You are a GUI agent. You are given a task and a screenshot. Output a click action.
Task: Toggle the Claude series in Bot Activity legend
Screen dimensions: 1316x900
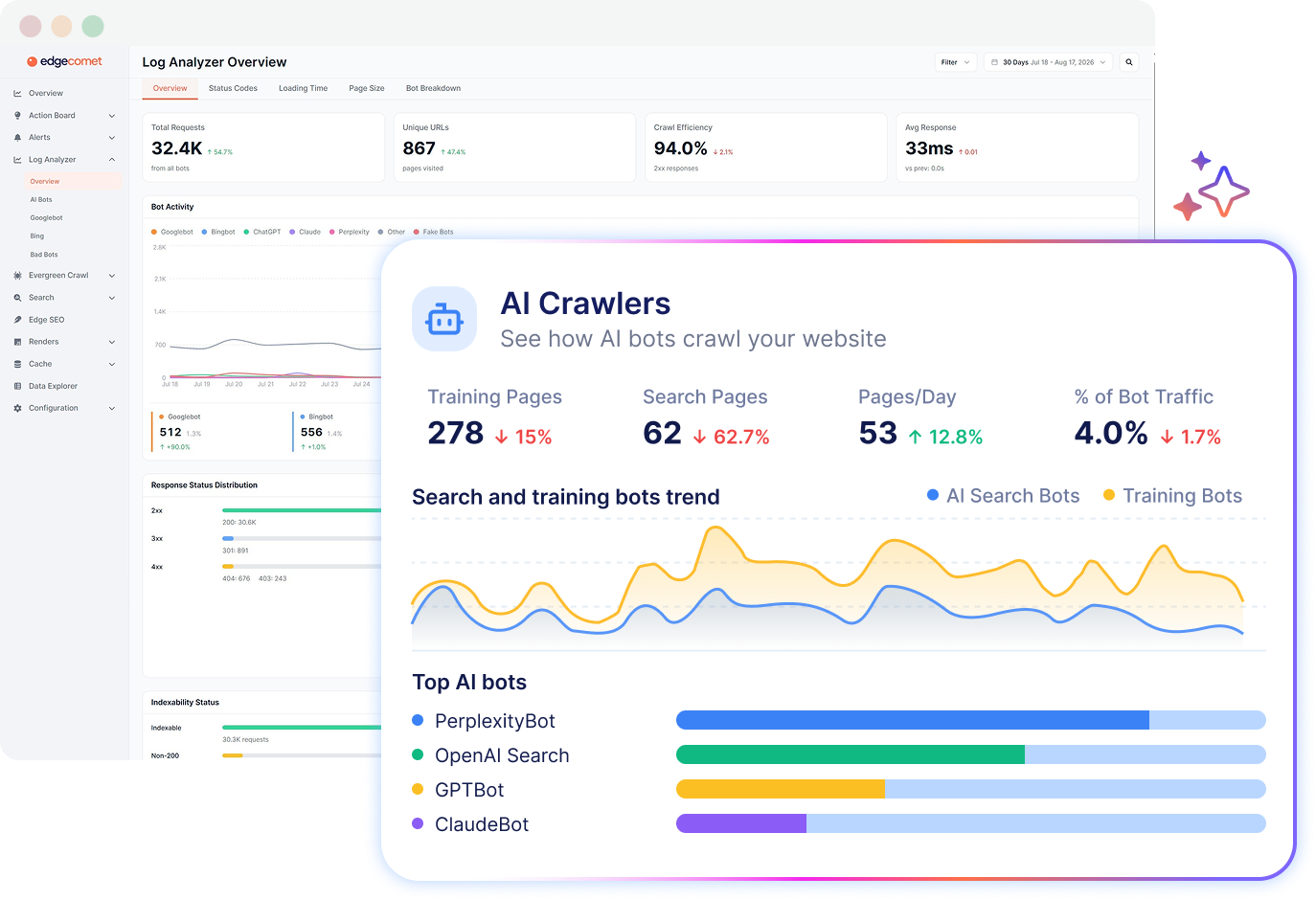[306, 232]
